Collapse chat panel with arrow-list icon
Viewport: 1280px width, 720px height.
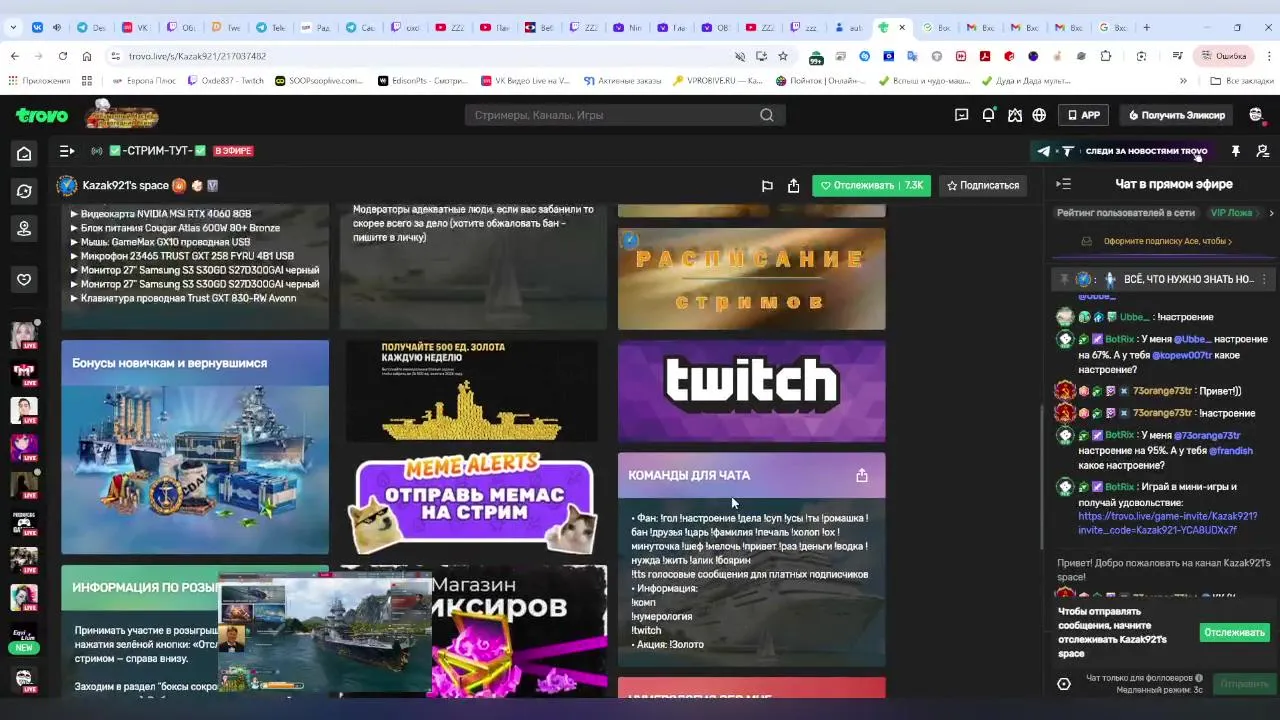(1063, 184)
